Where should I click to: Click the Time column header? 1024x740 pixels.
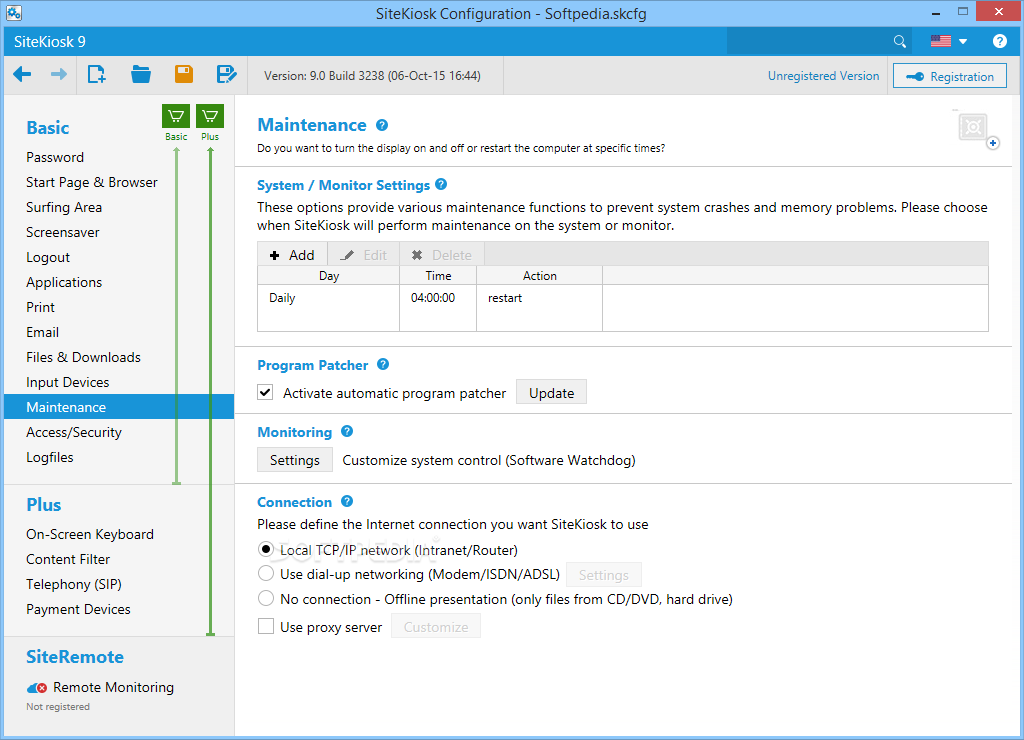438,276
